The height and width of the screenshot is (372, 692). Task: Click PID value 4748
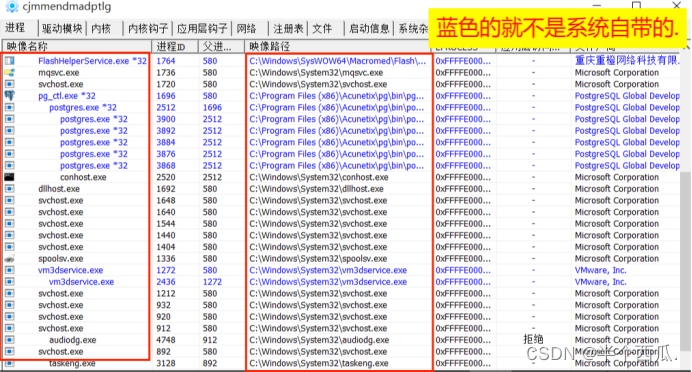(x=166, y=340)
